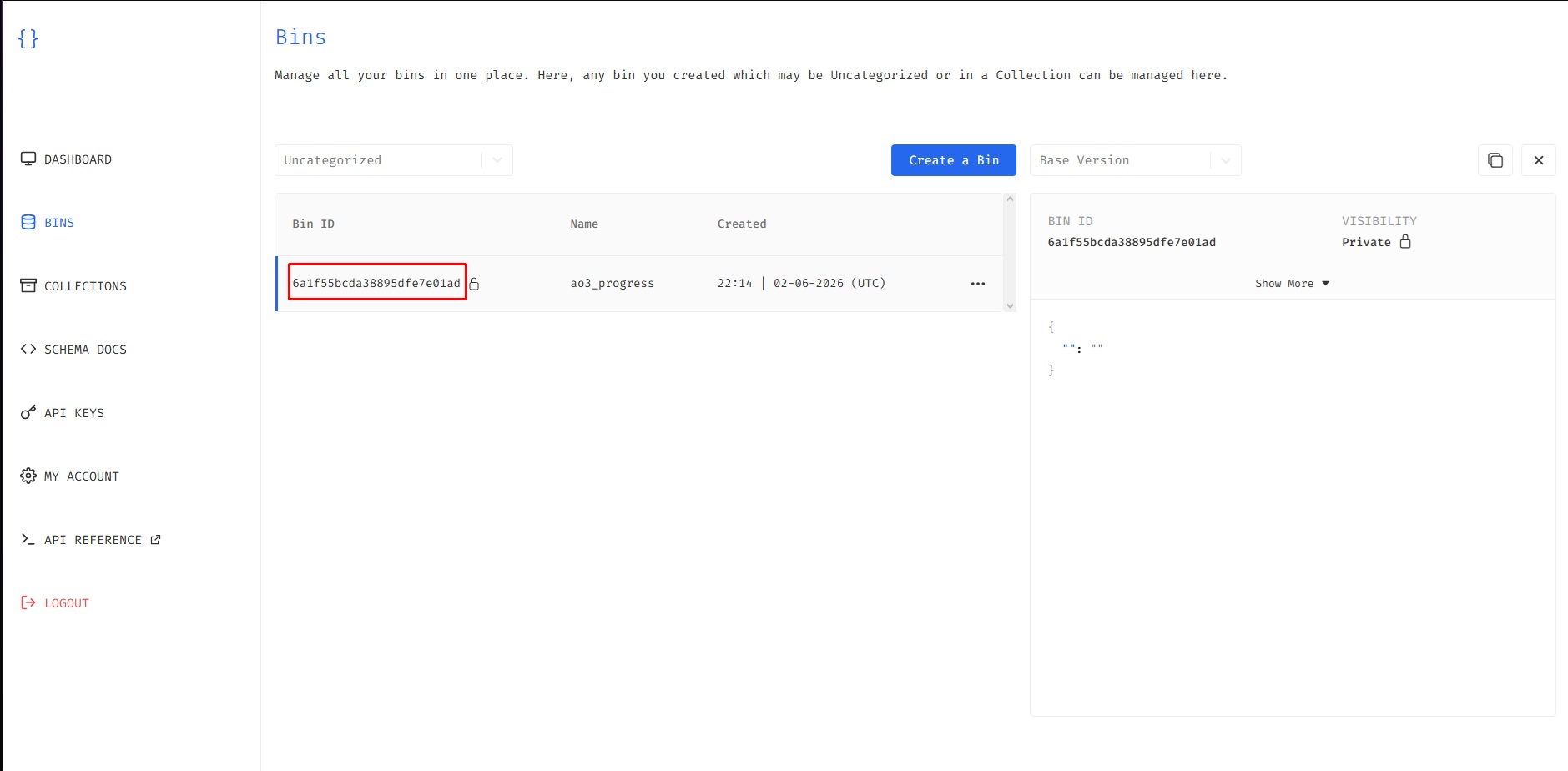Image resolution: width=1568 pixels, height=771 pixels.
Task: Expand the Uncategorized collection dropdown
Action: (x=394, y=160)
